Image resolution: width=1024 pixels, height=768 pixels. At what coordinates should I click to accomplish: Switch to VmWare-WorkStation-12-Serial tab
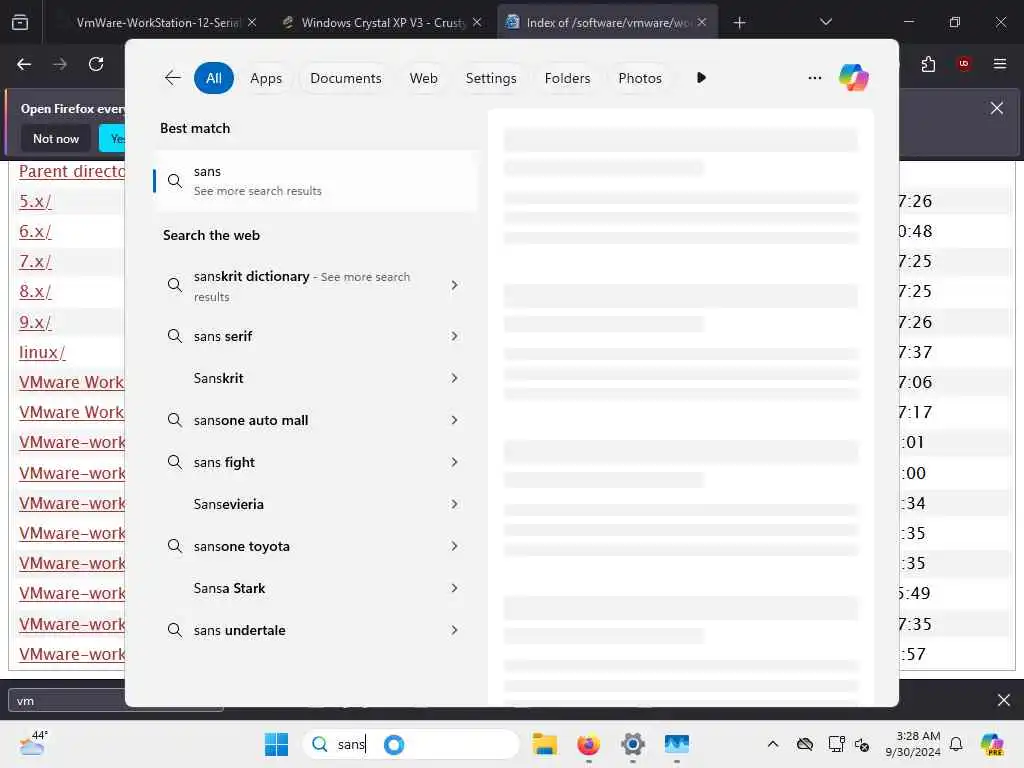157,23
